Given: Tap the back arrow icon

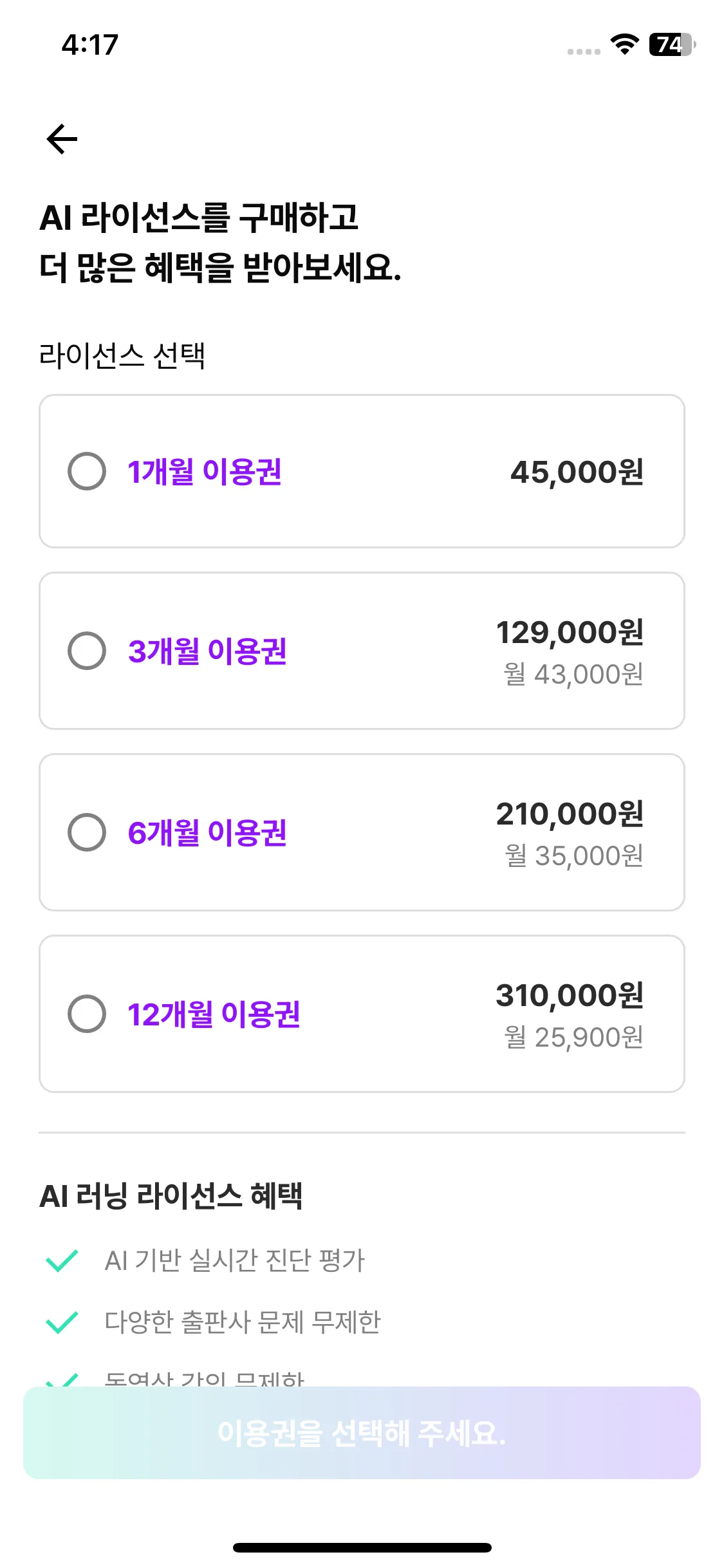Looking at the screenshot, I should tap(62, 139).
